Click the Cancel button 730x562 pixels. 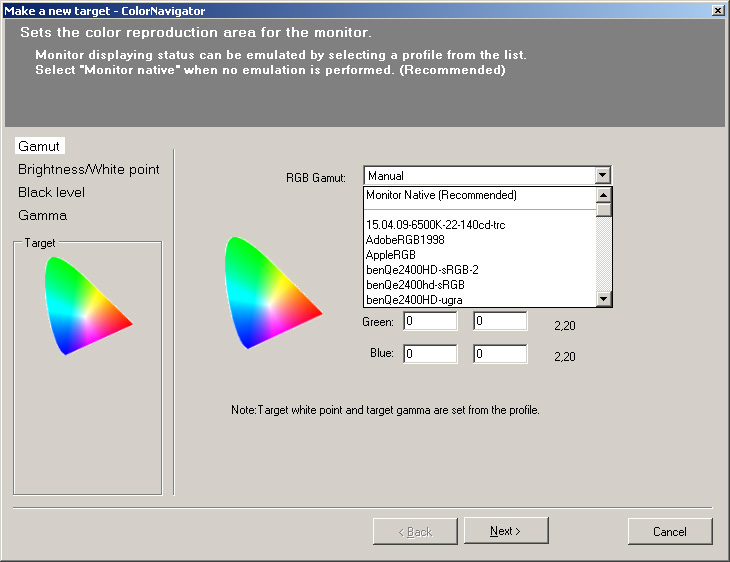(x=670, y=532)
